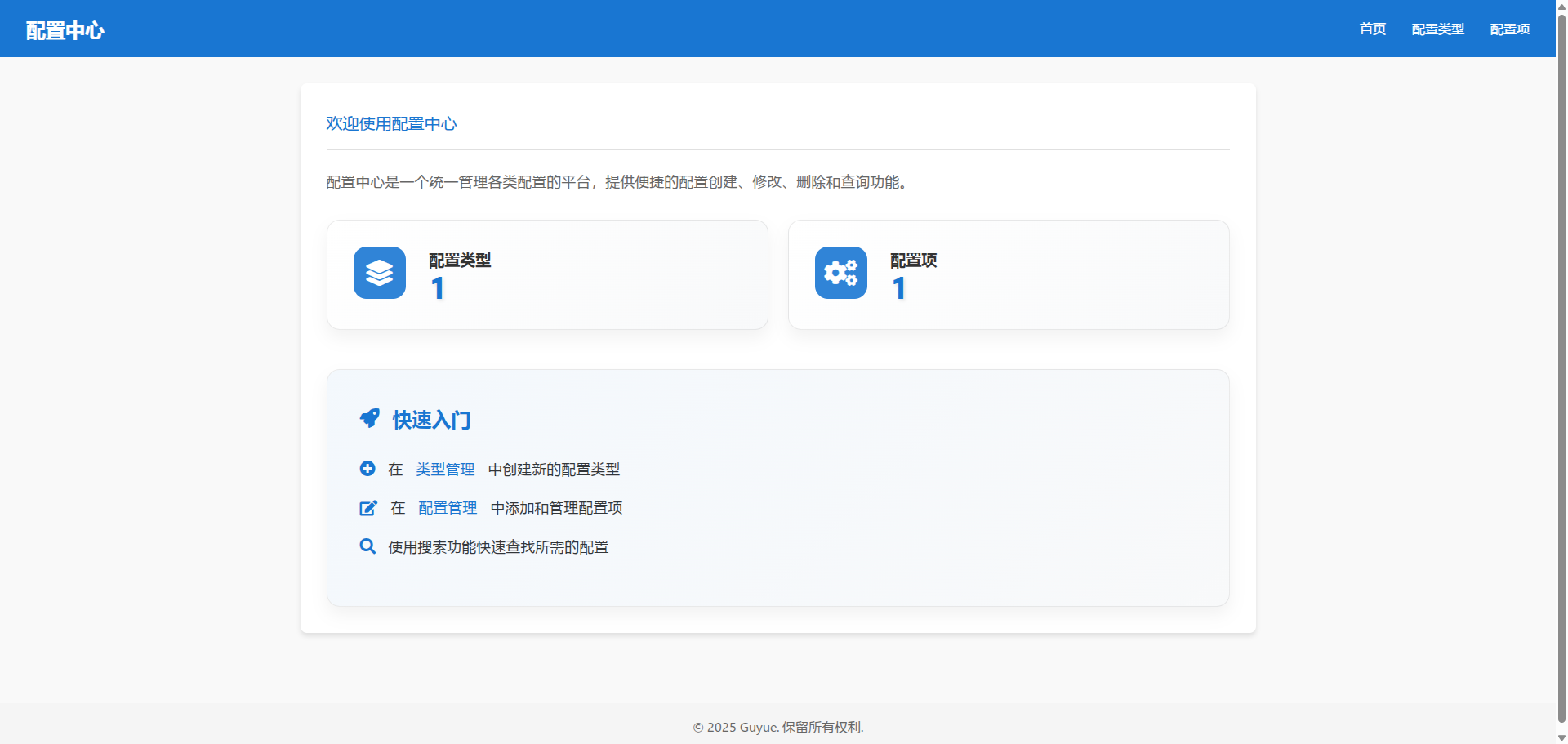1568x744 pixels.
Task: Click the count number under 配置类型 card title
Action: pyautogui.click(x=438, y=288)
